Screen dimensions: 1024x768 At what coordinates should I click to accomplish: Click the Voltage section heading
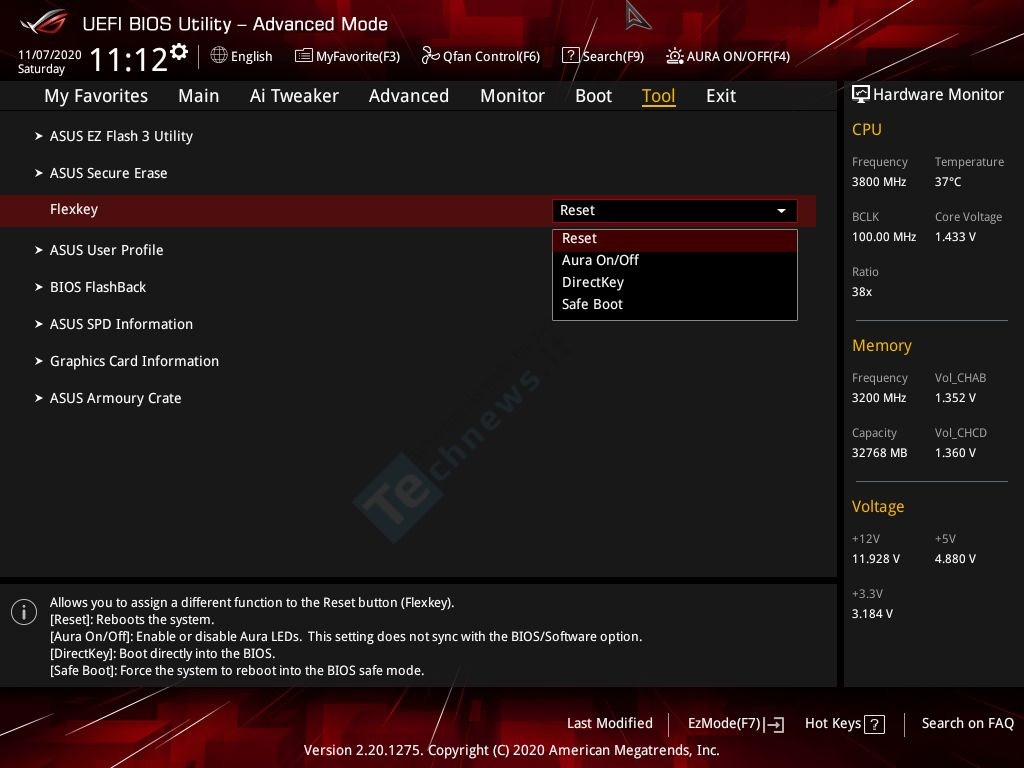coord(878,507)
